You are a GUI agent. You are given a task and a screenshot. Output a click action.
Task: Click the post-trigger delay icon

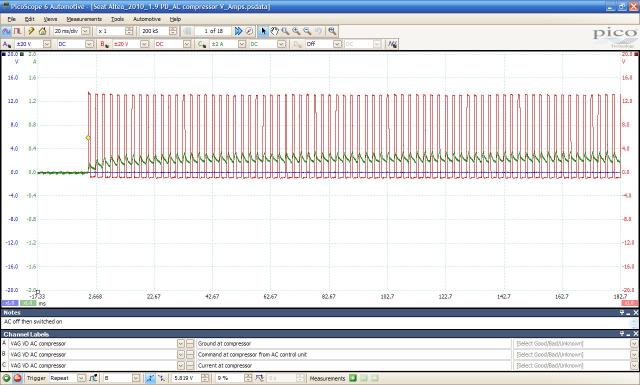[x=260, y=378]
